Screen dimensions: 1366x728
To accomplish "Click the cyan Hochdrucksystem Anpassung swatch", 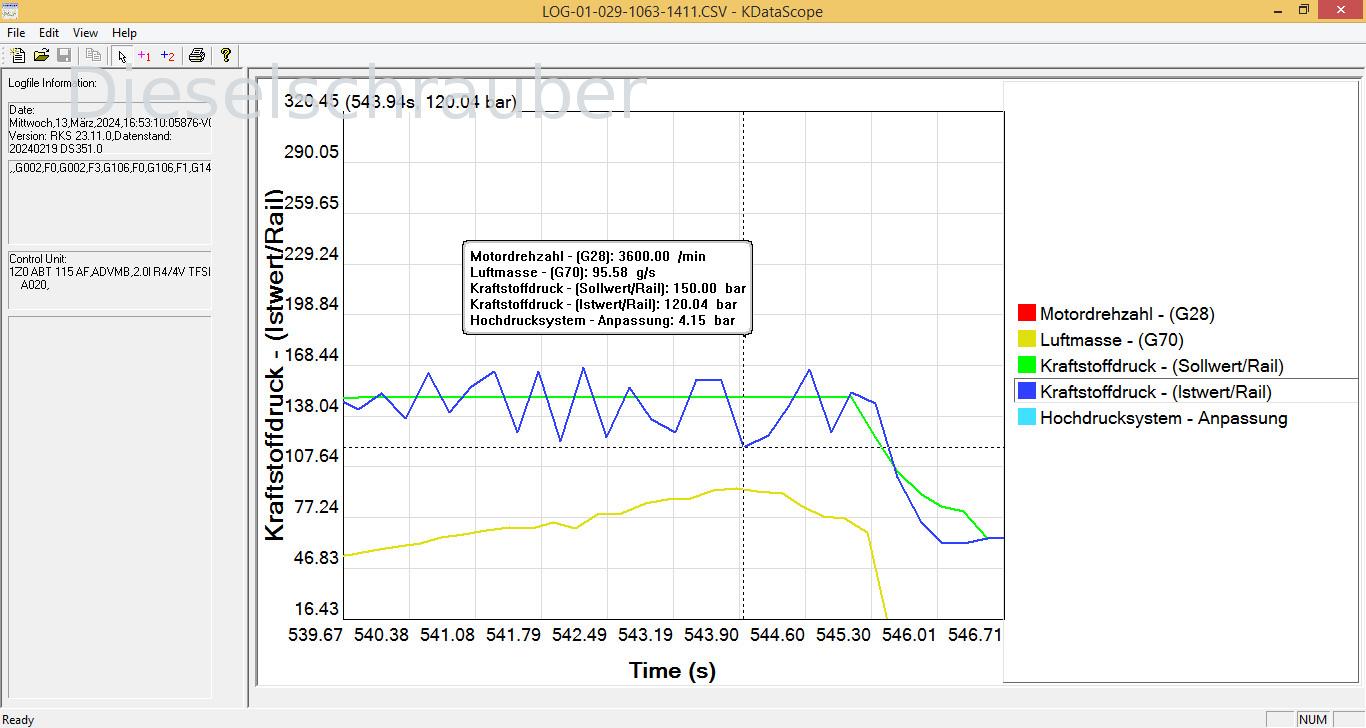I will coord(1027,418).
